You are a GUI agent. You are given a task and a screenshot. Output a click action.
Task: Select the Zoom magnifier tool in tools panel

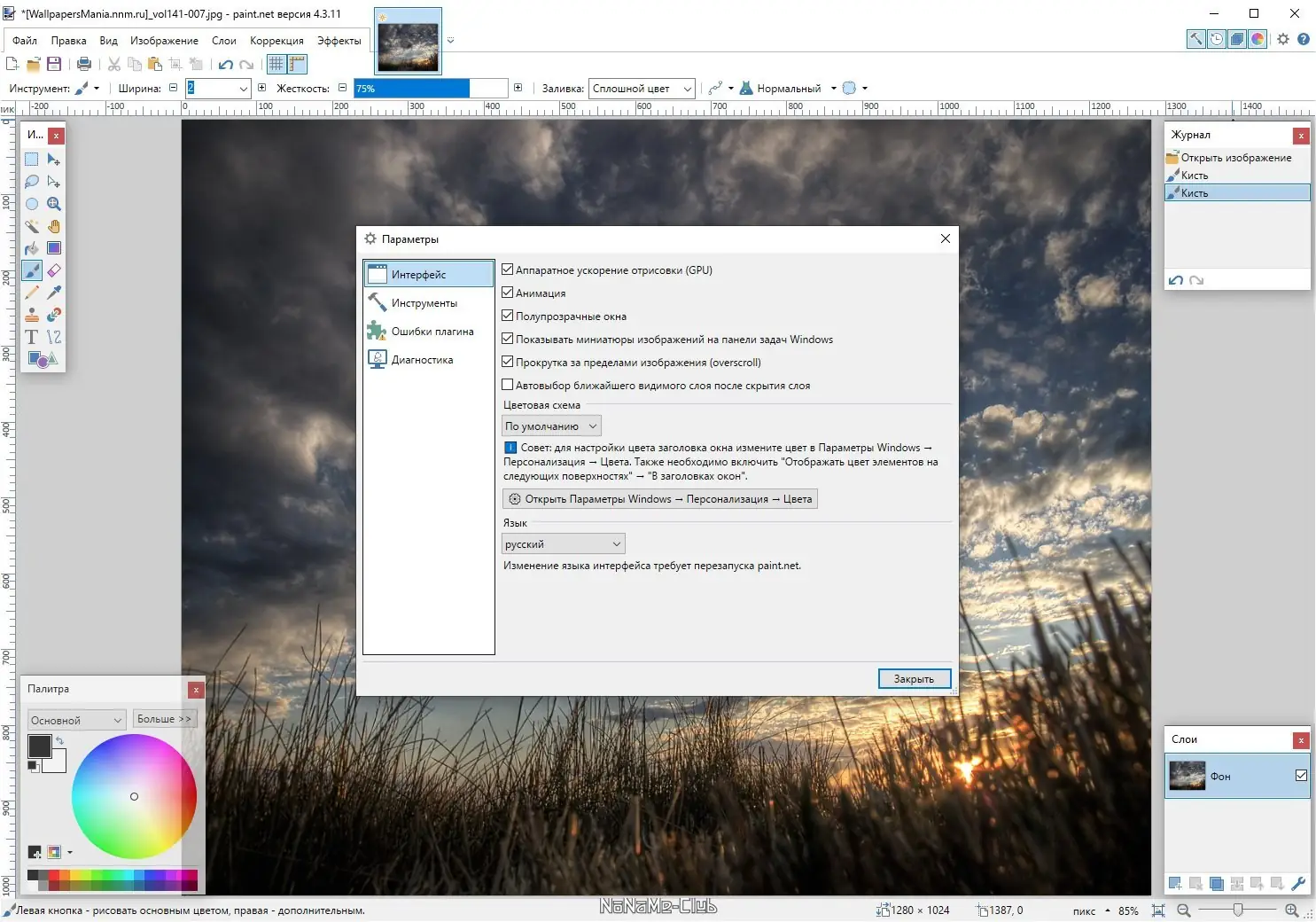point(54,204)
